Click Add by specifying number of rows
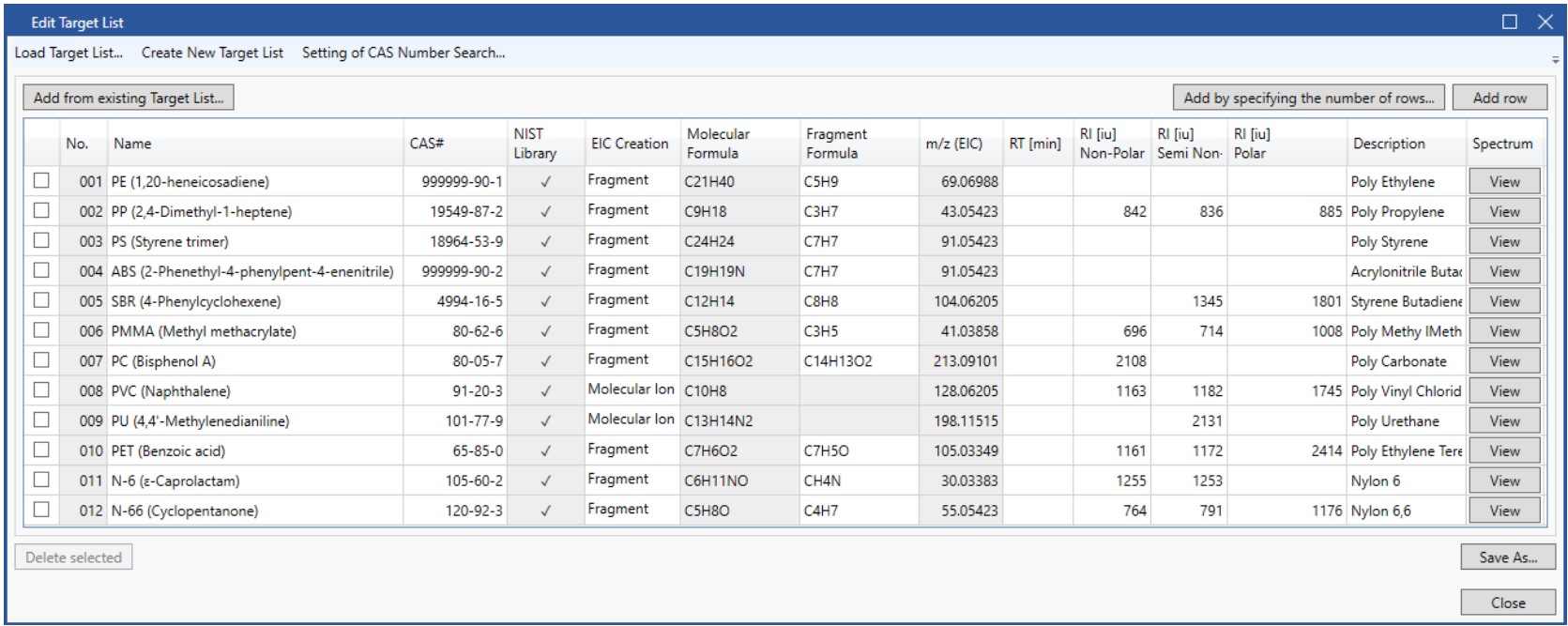 tap(1308, 98)
